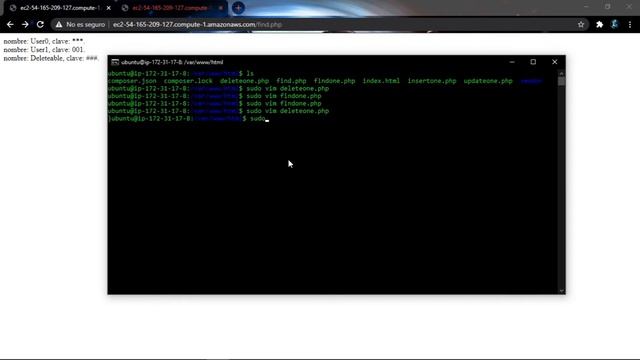Click the 'No es seguro' label
Image resolution: width=640 pixels, height=360 pixels.
tap(85, 24)
